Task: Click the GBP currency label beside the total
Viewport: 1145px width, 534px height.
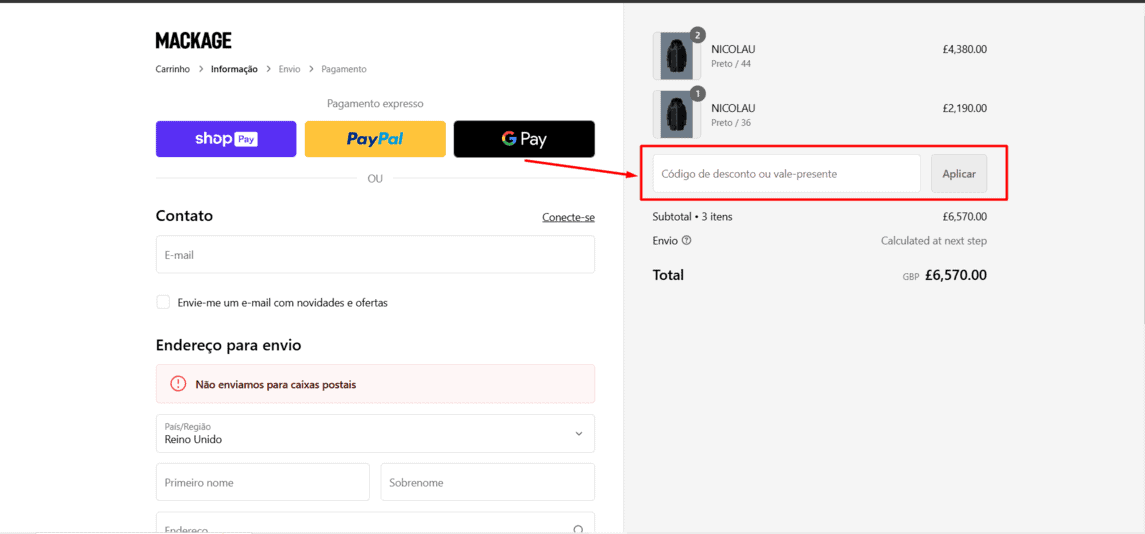Action: point(911,278)
